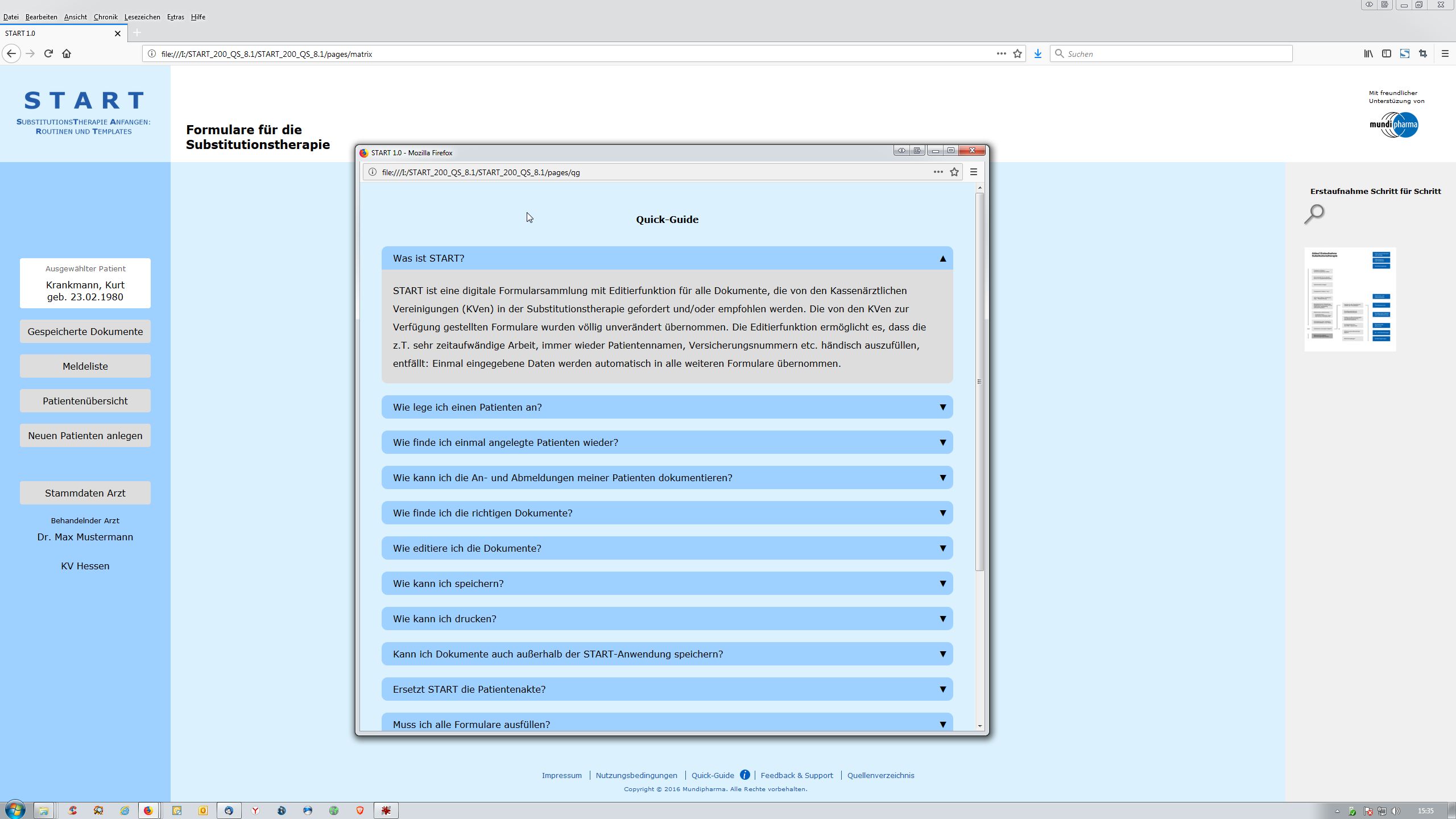Open the Impressum link
The width and height of the screenshot is (1456, 819).
(x=562, y=775)
